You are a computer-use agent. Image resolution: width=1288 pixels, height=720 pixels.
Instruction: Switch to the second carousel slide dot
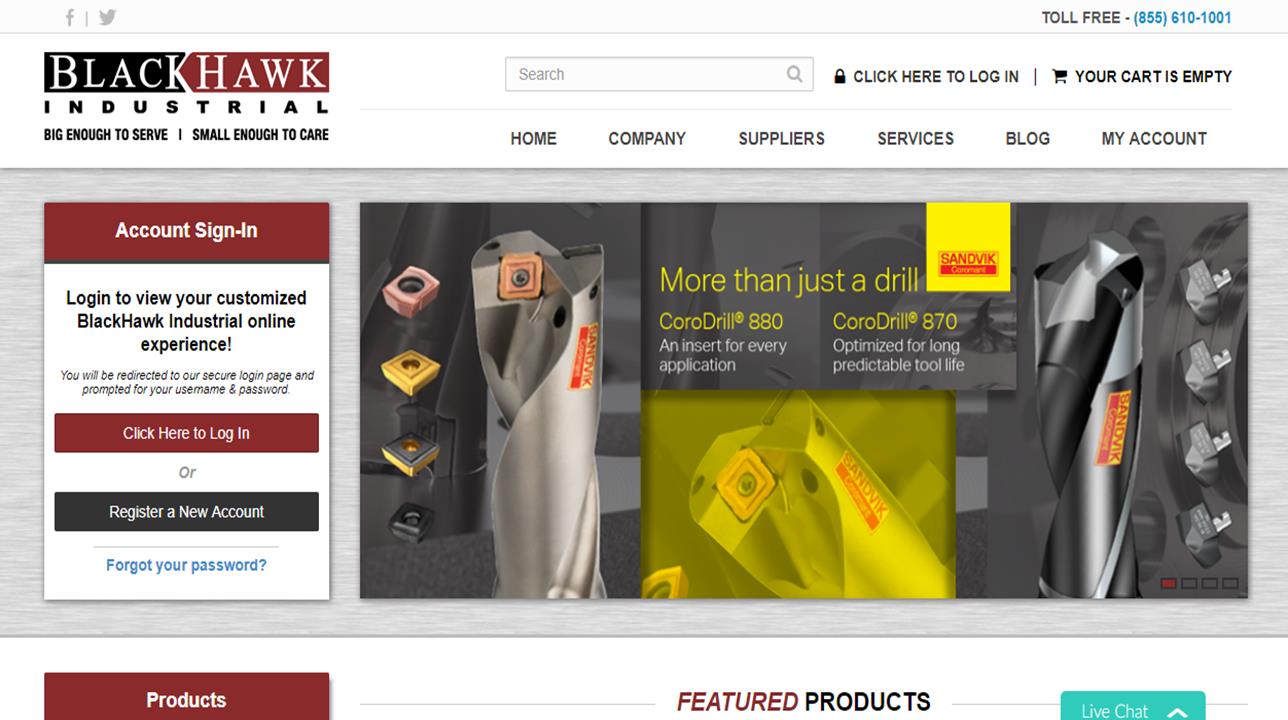coord(1189,583)
